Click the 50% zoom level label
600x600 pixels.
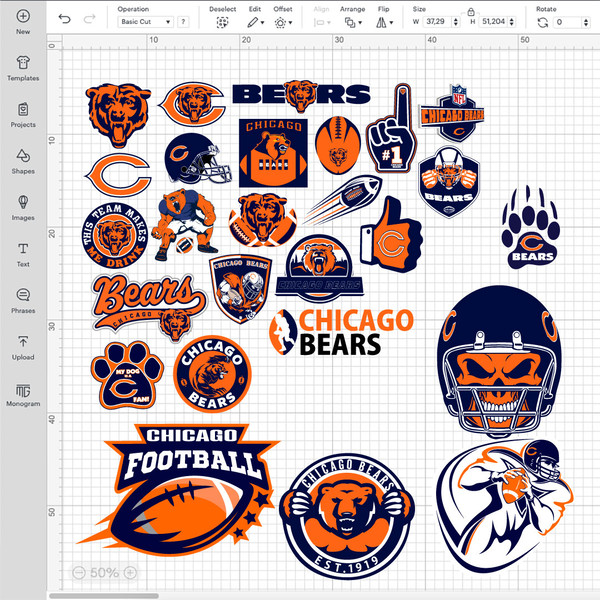click(x=104, y=572)
